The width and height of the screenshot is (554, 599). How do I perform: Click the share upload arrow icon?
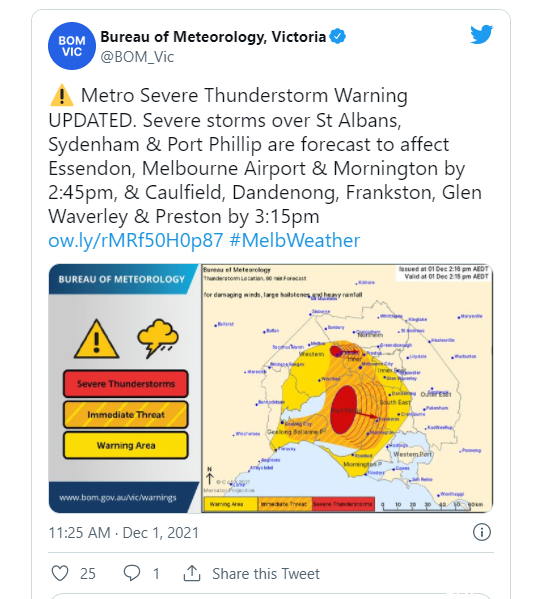coord(192,573)
